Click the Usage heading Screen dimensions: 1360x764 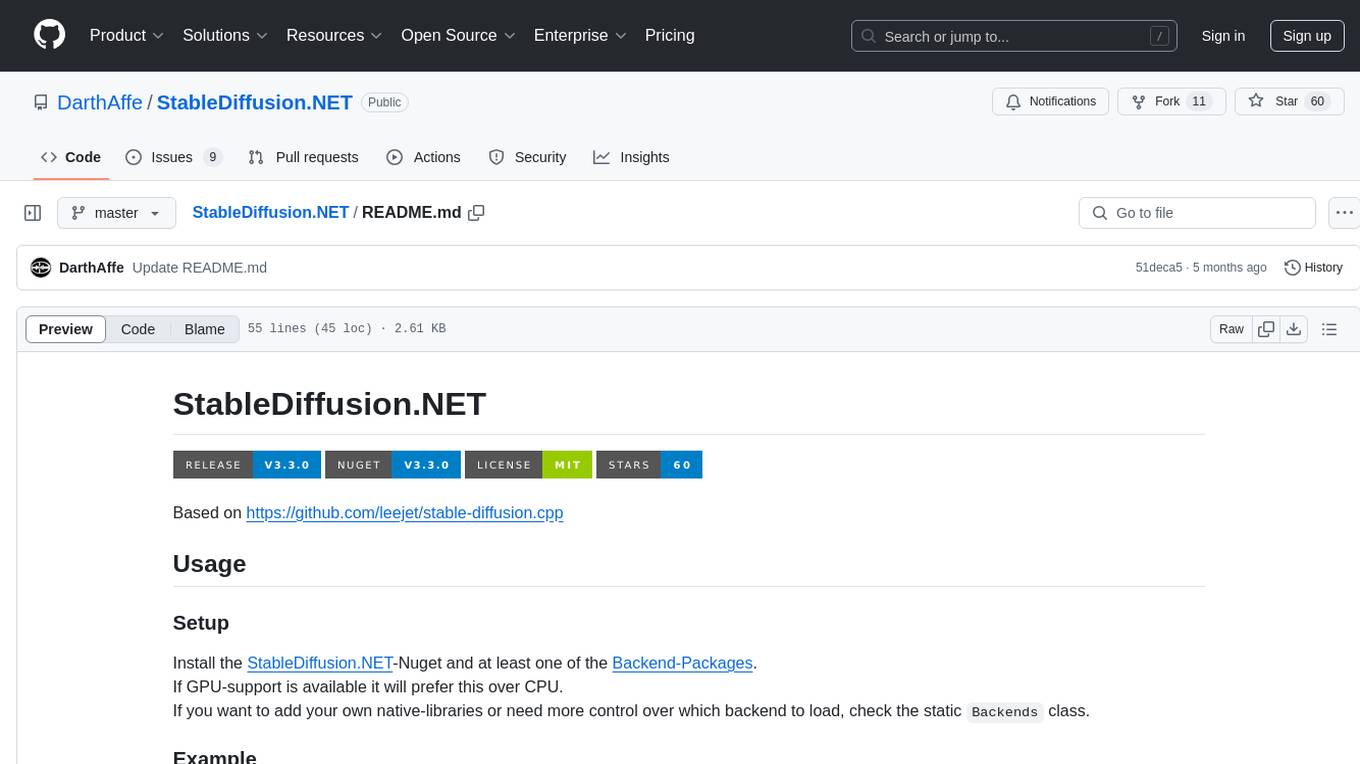click(209, 564)
